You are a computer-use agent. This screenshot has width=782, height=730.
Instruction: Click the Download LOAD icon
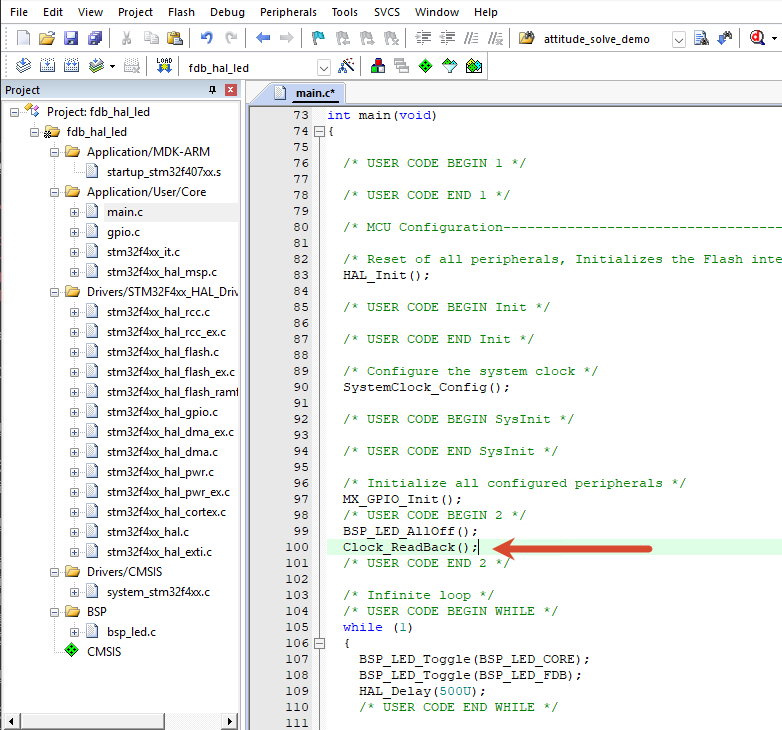pos(164,66)
